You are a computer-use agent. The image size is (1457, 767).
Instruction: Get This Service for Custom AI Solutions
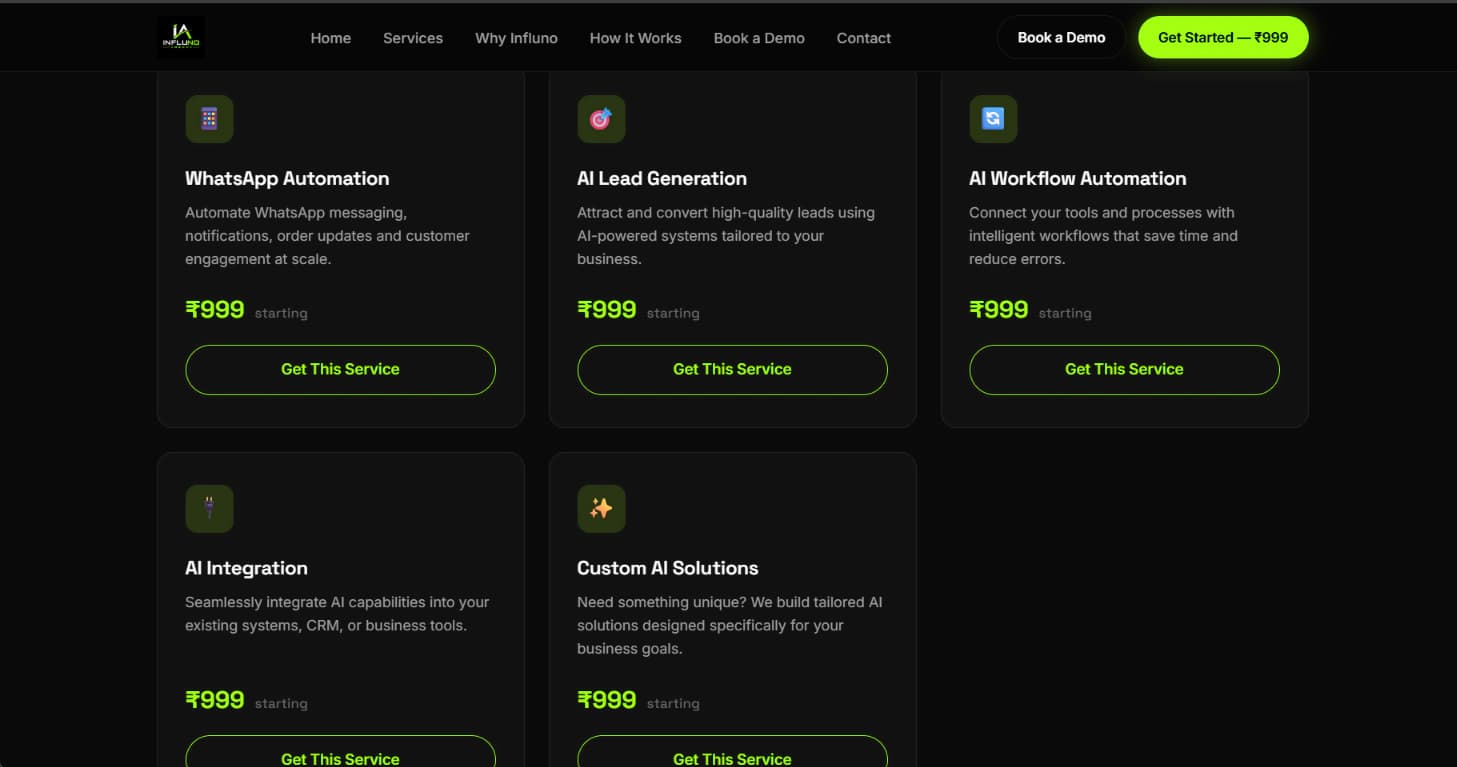click(x=732, y=752)
